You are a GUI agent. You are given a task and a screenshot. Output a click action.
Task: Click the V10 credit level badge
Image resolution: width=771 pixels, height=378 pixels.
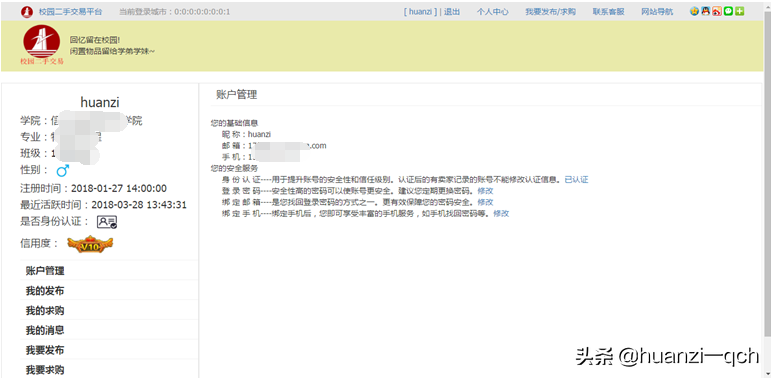pos(90,244)
